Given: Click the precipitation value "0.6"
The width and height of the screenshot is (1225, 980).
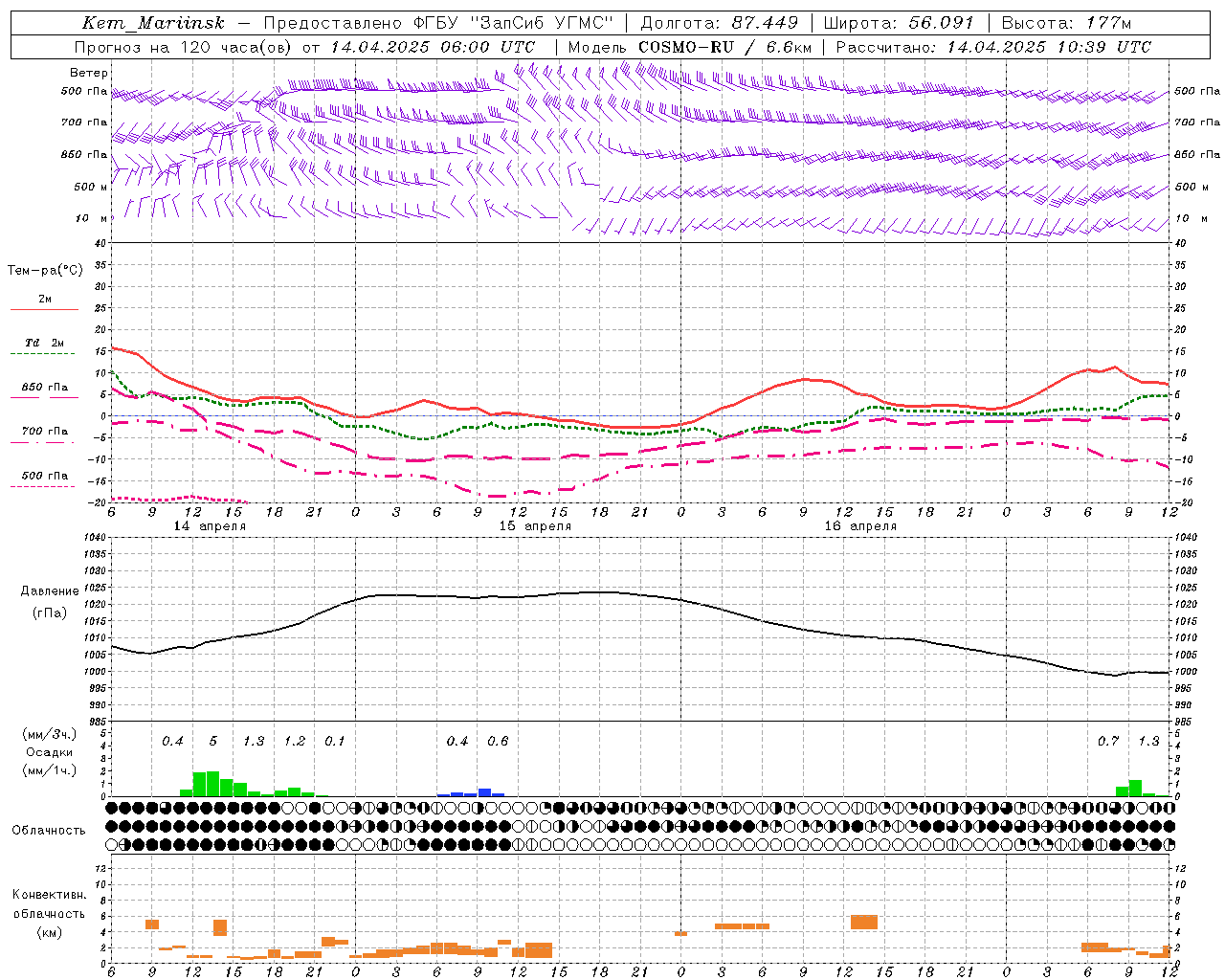Looking at the screenshot, I should [x=498, y=742].
